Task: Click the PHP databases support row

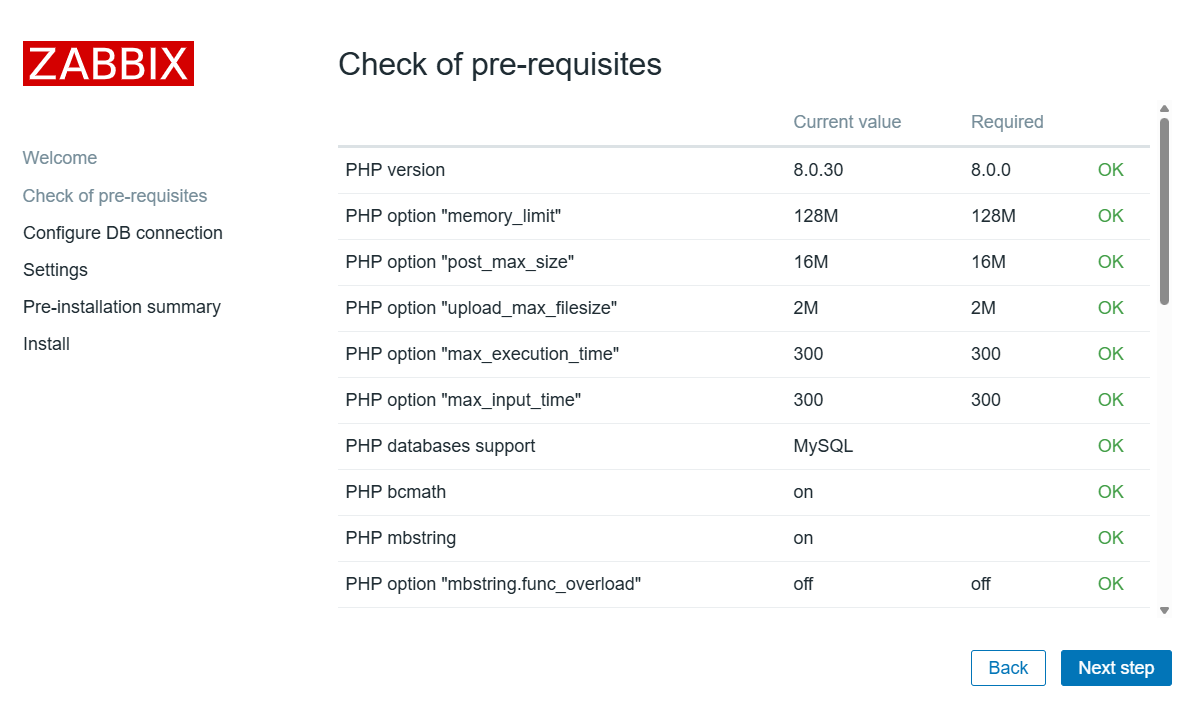Action: coord(440,446)
